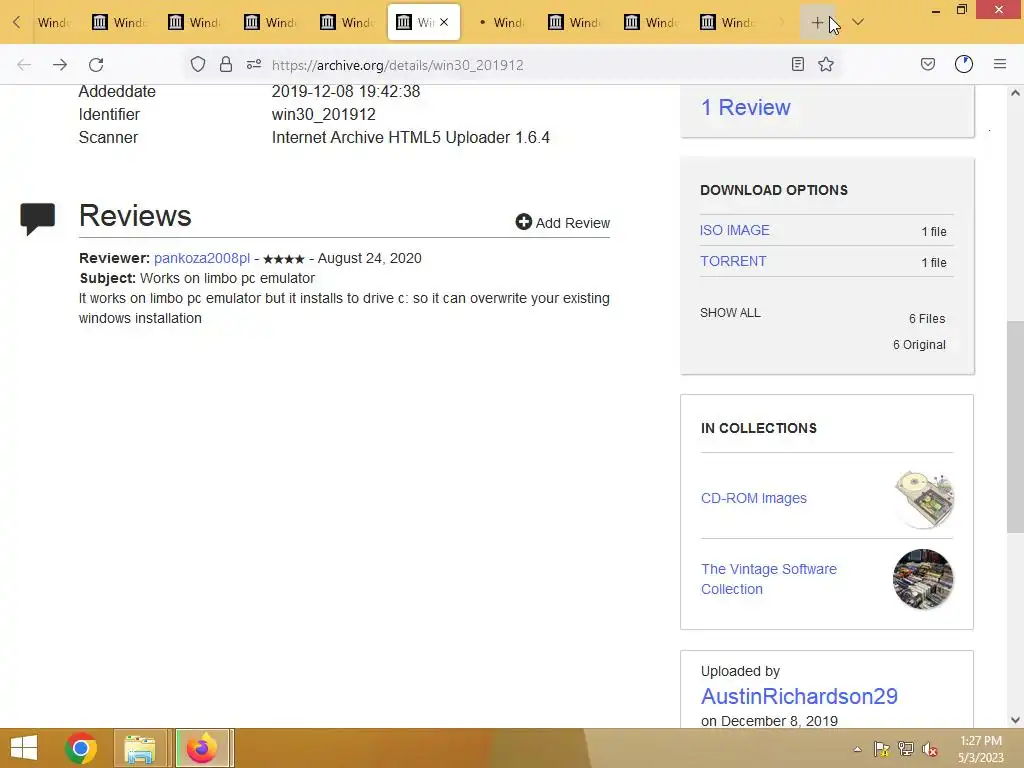Image resolution: width=1024 pixels, height=768 pixels.
Task: Go forward one page
Action: click(60, 65)
